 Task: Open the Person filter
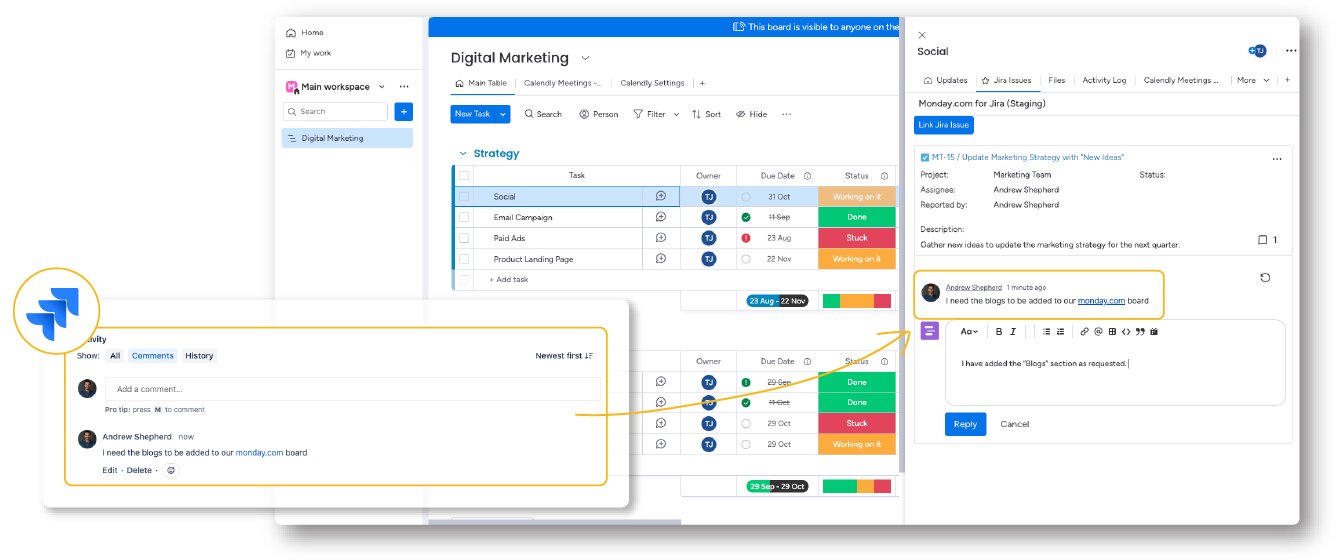point(598,114)
